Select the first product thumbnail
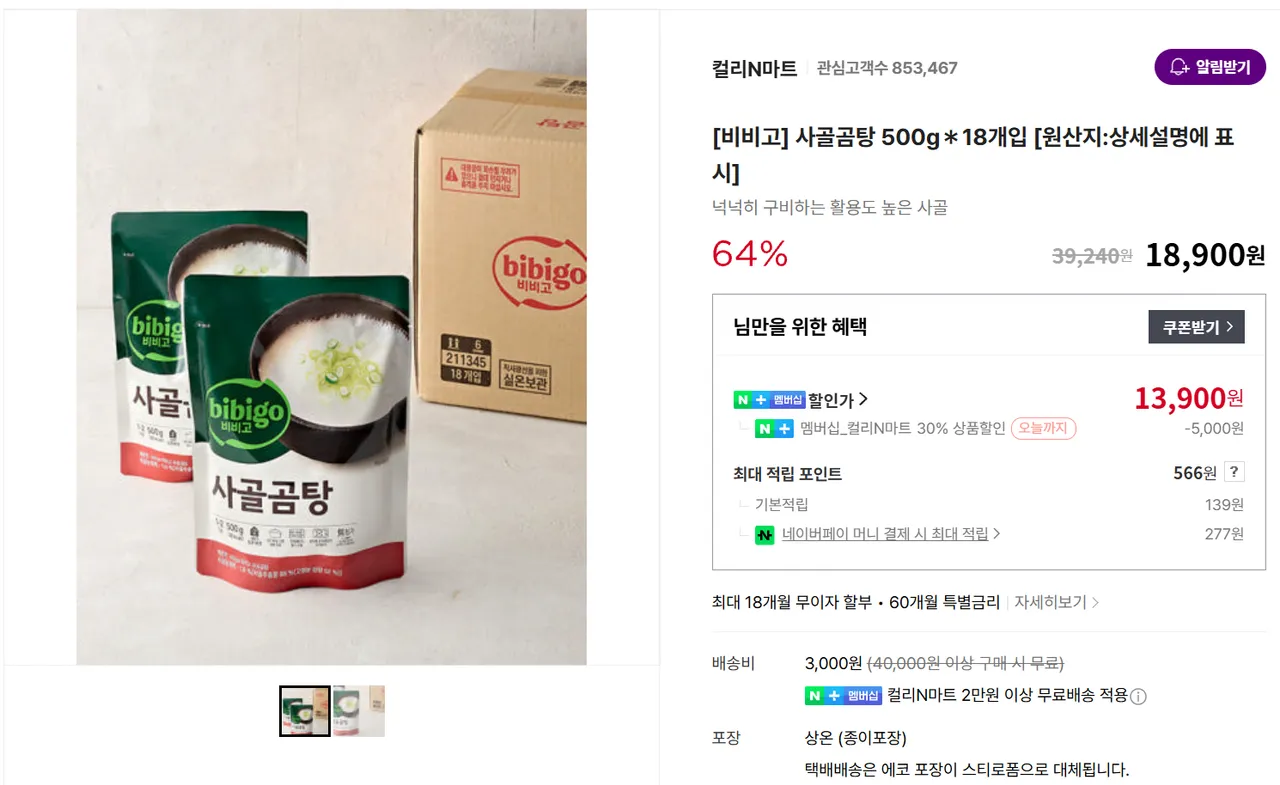This screenshot has height=785, width=1280. (305, 711)
